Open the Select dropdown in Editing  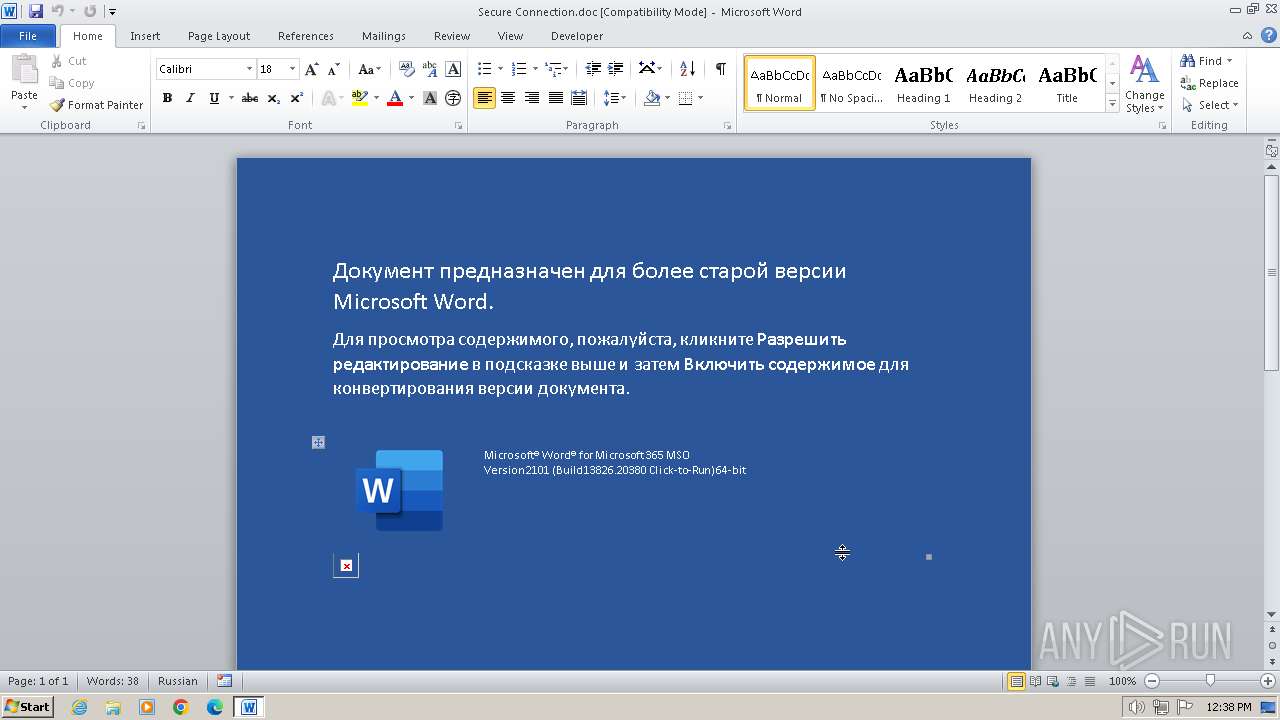(x=1210, y=105)
